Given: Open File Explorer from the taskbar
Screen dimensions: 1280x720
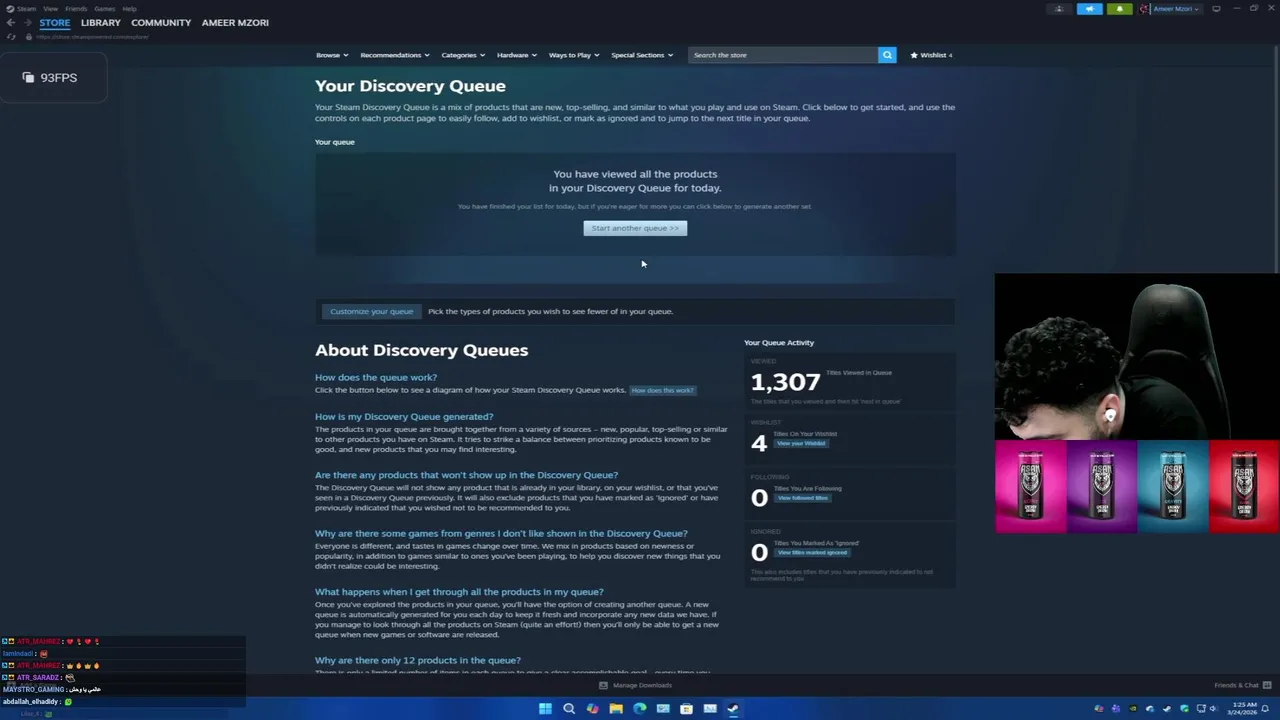Looking at the screenshot, I should pyautogui.click(x=616, y=709).
